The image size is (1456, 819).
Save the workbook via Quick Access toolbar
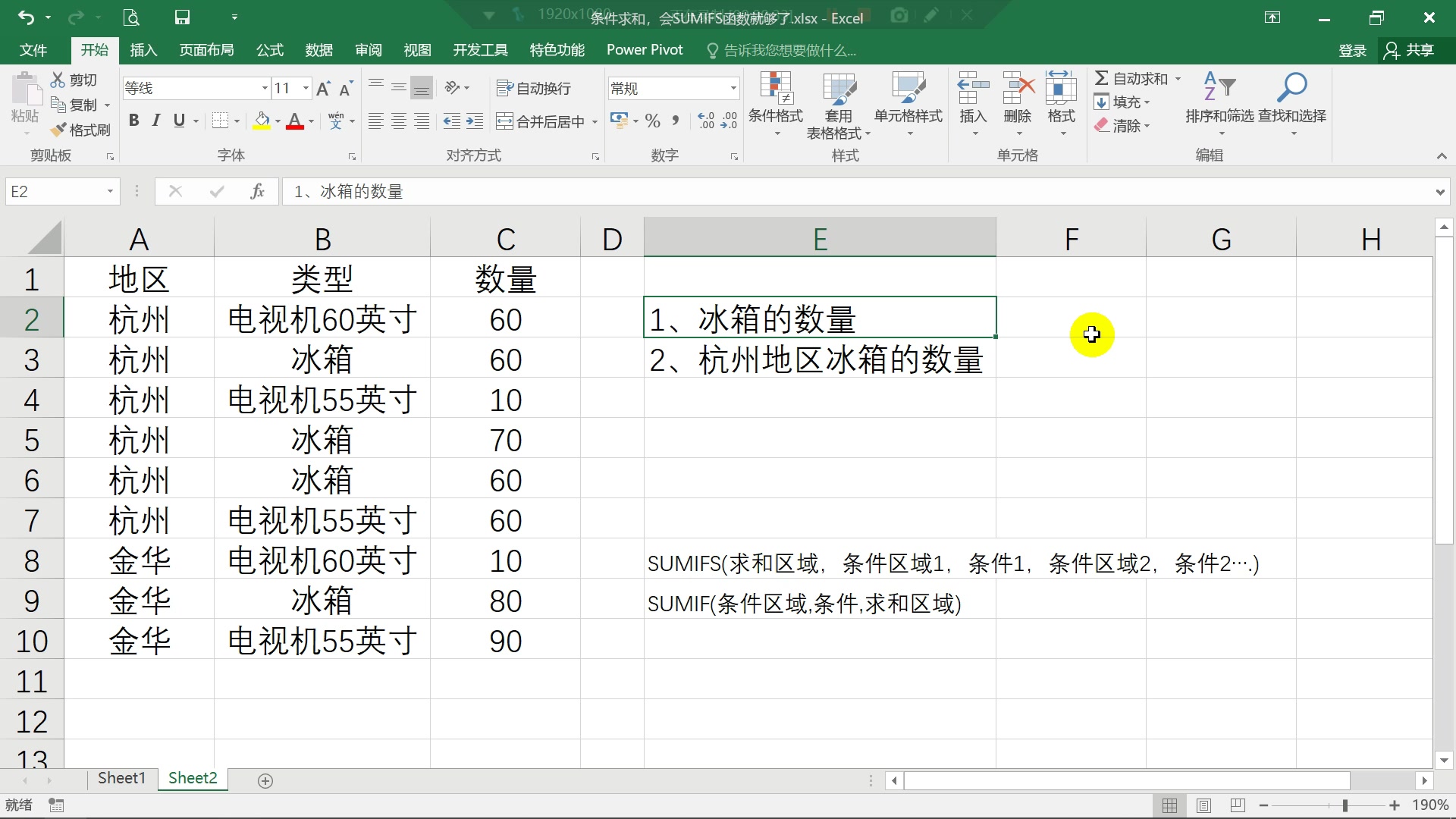pos(182,17)
